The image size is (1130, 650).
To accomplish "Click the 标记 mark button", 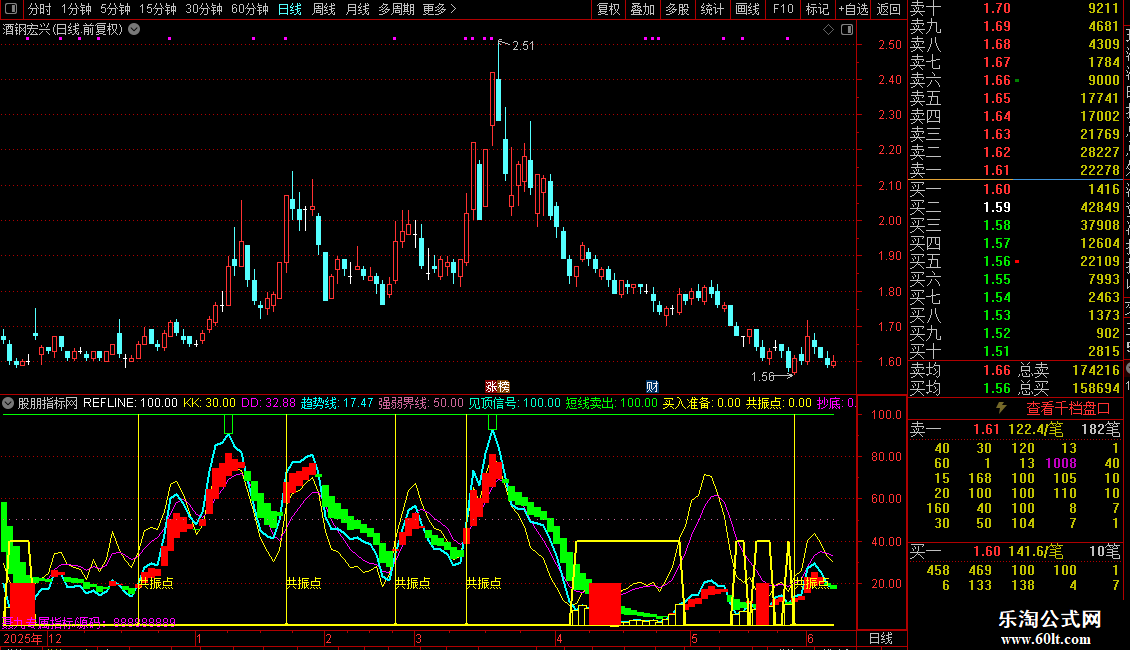I will [x=817, y=9].
